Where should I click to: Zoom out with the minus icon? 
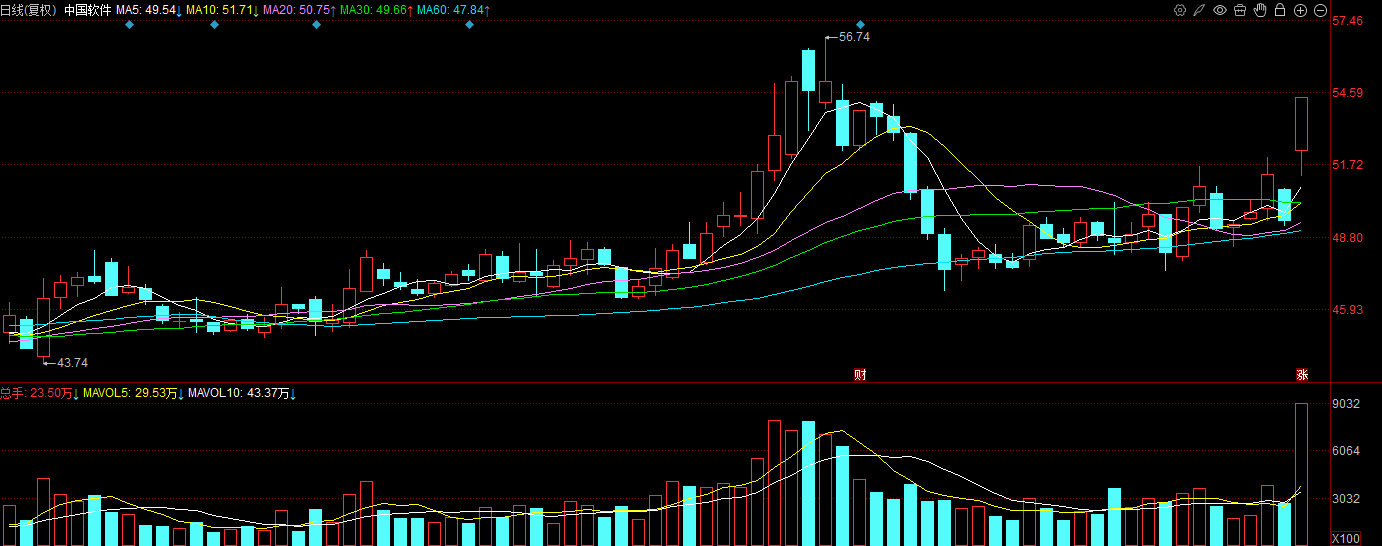(1320, 10)
